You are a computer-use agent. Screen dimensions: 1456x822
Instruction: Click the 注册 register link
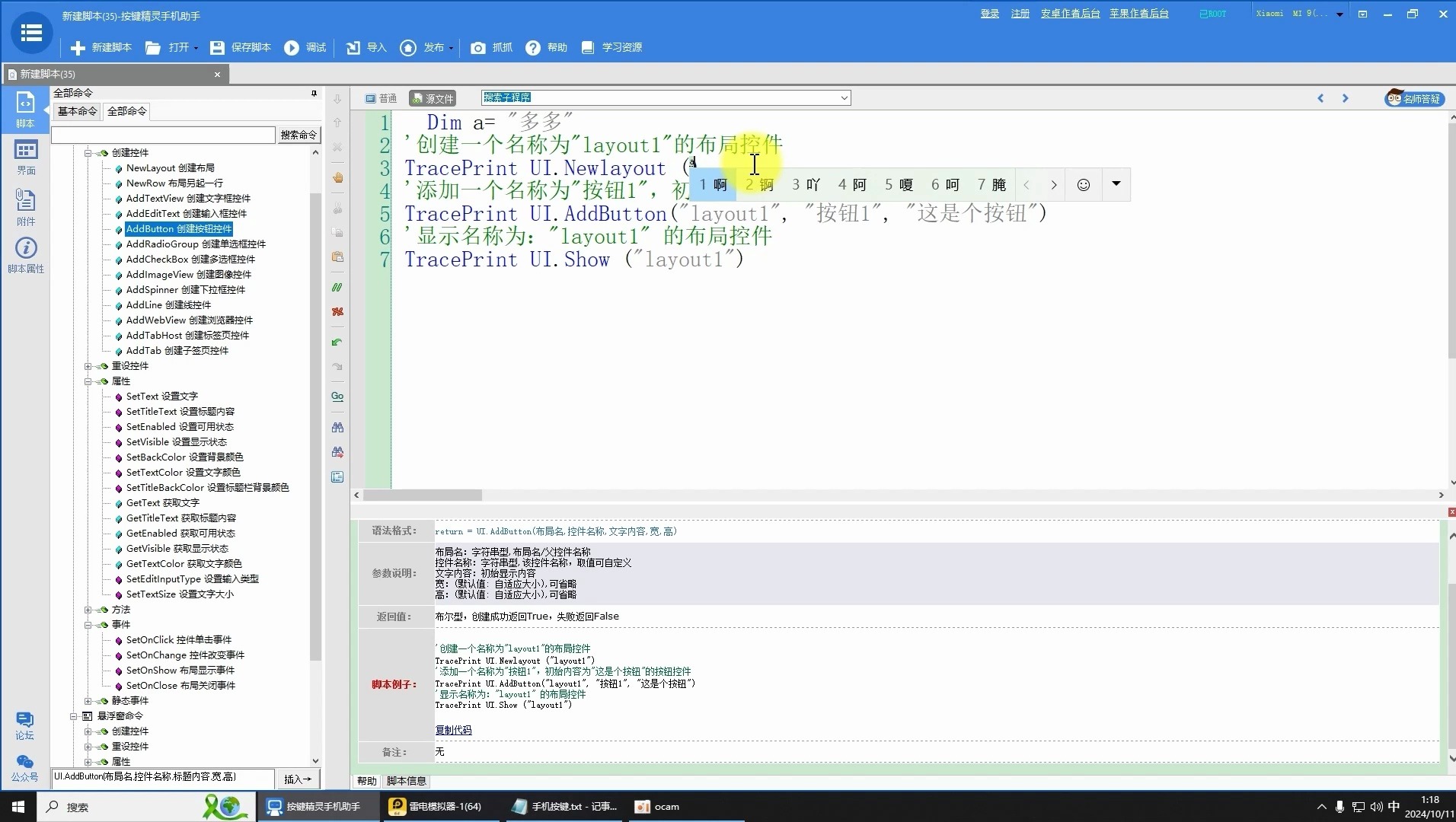(x=1020, y=14)
